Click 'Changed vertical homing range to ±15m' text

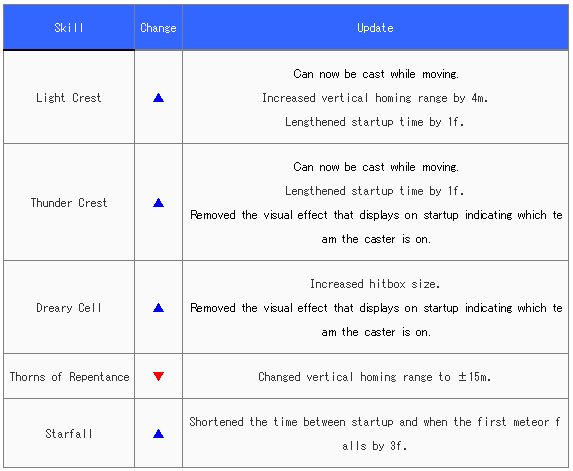[375, 377]
